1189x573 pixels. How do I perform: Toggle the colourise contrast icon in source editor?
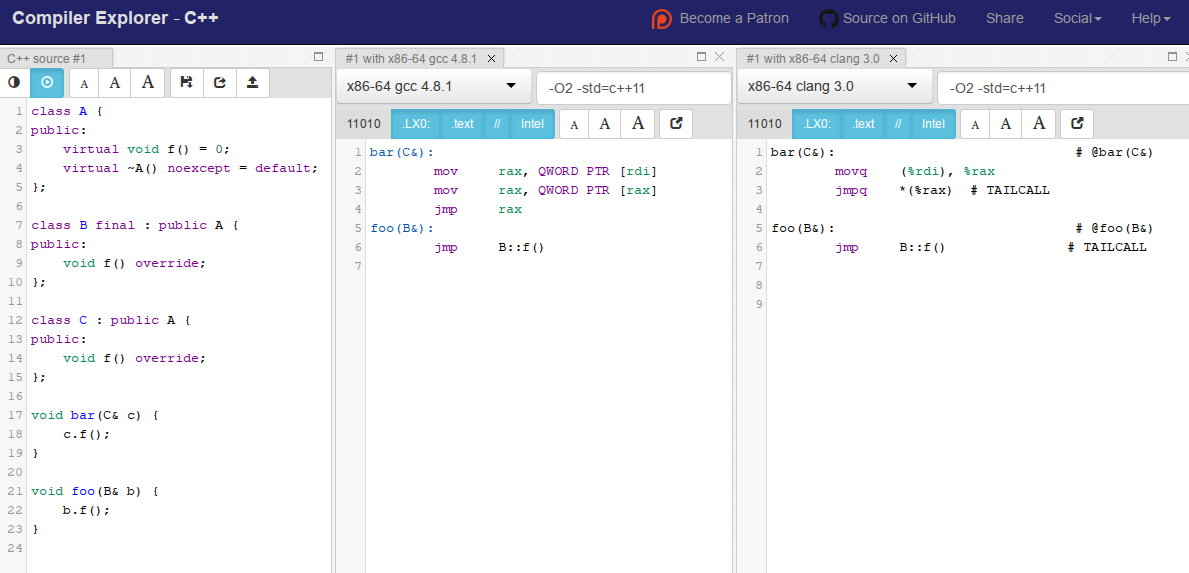14,83
